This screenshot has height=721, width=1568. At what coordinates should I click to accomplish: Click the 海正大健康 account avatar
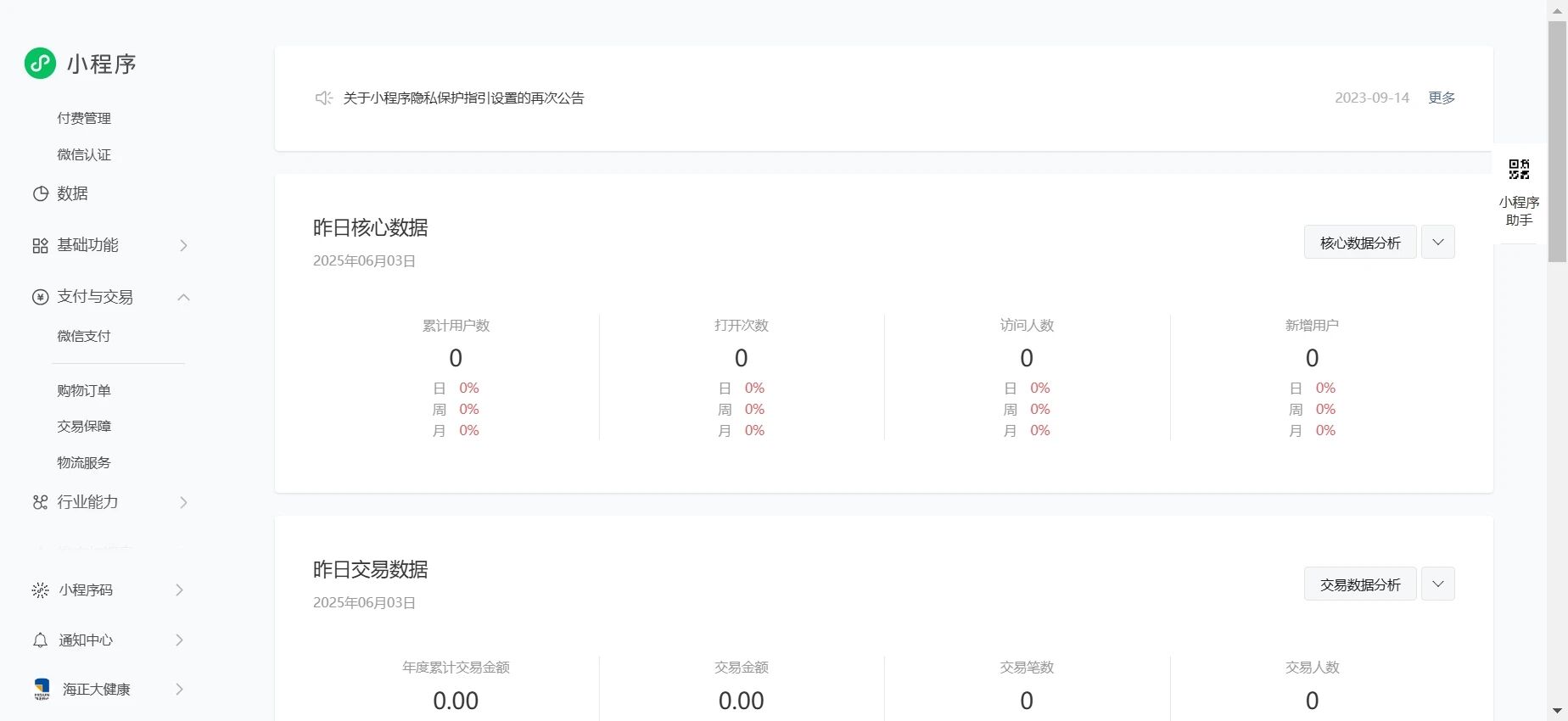(42, 689)
